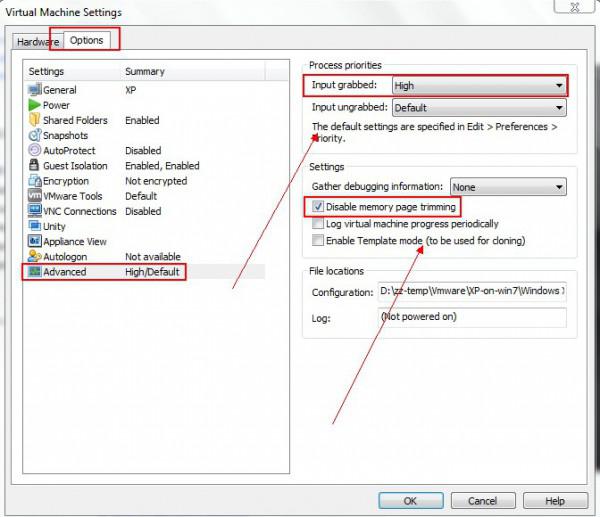This screenshot has height=517, width=600.
Task: Expand the Input ungrabbed dropdown
Action: coord(479,107)
